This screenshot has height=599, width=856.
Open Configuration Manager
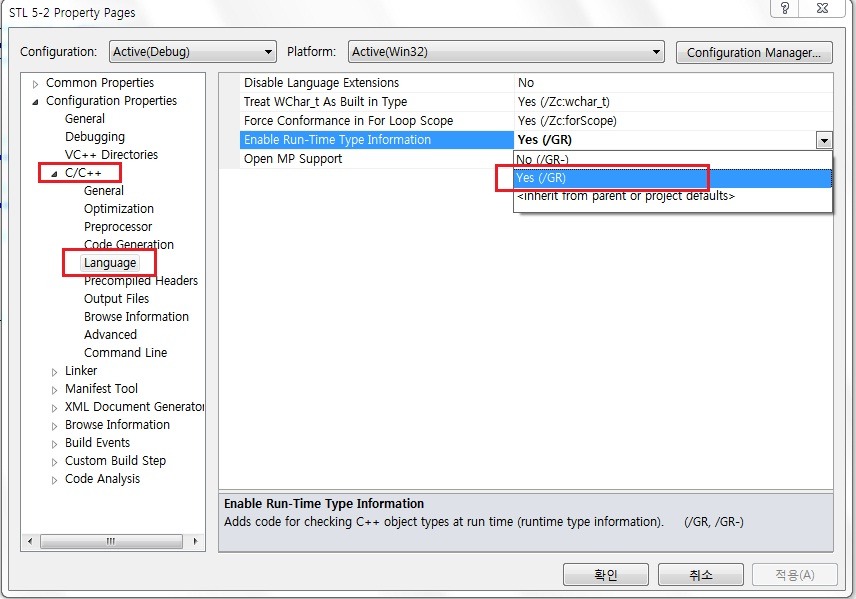754,52
